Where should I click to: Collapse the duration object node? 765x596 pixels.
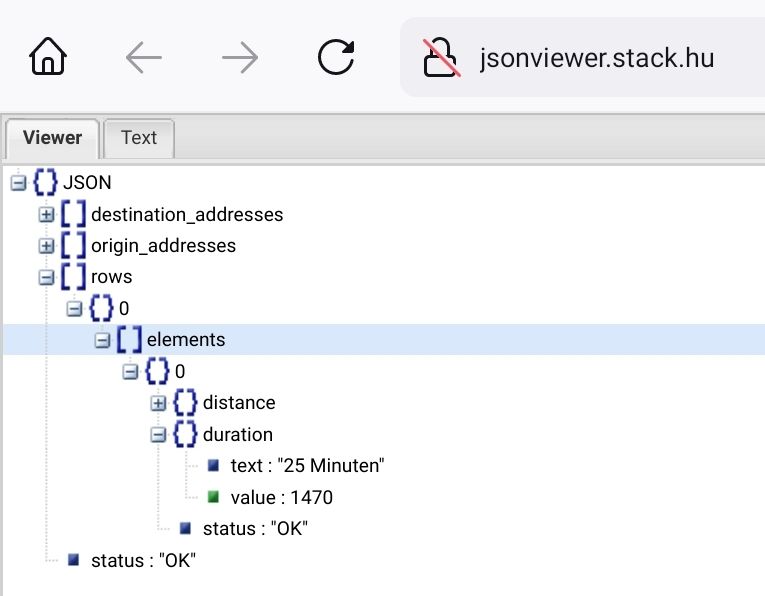tap(157, 435)
